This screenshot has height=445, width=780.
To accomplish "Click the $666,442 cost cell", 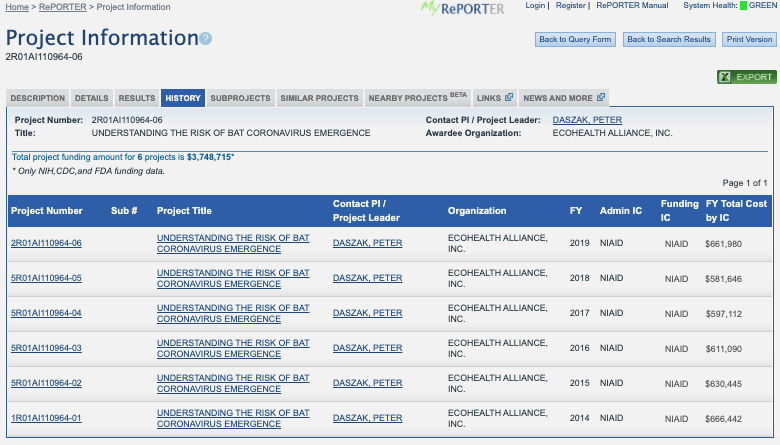I will [723, 419].
